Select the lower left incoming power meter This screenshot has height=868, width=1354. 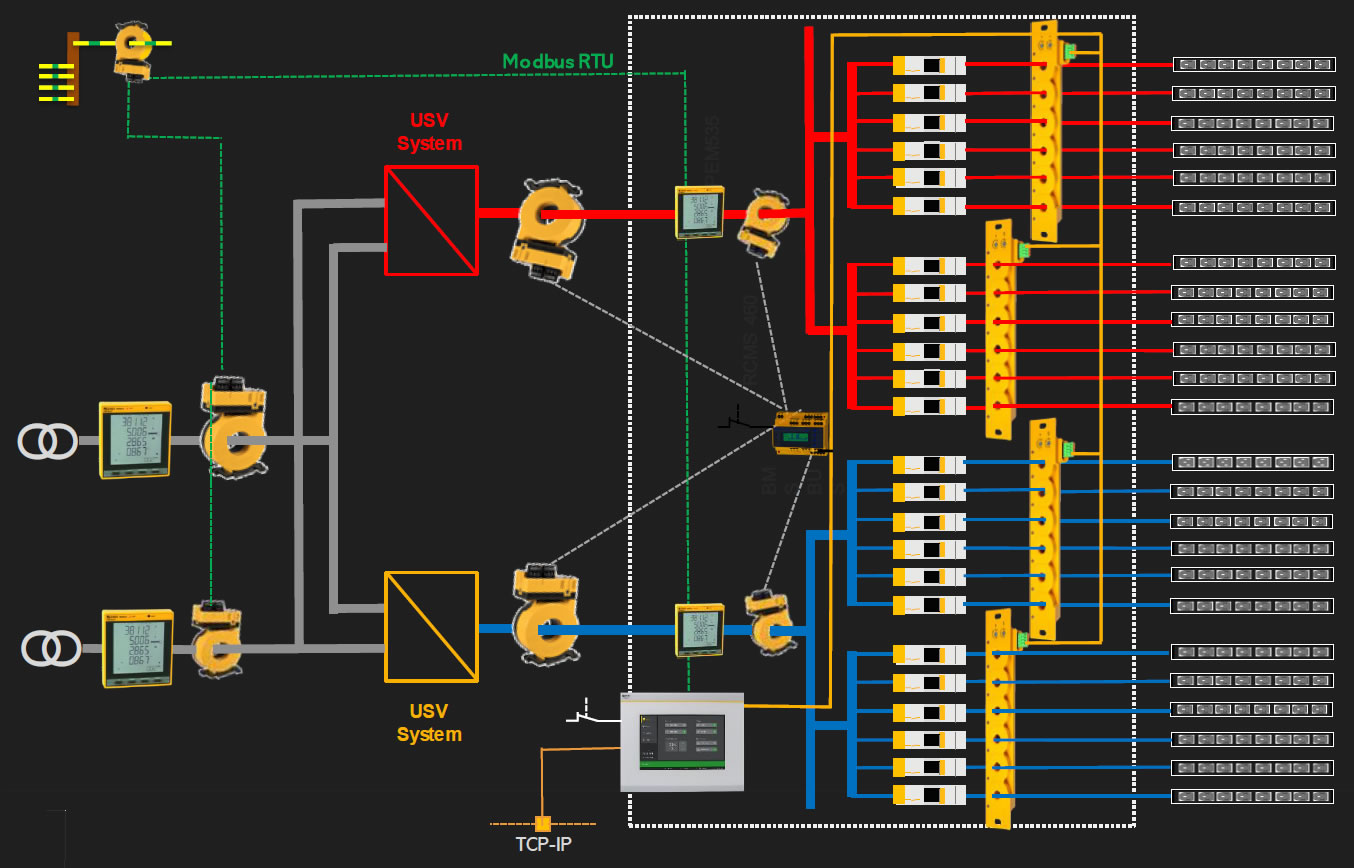point(138,648)
